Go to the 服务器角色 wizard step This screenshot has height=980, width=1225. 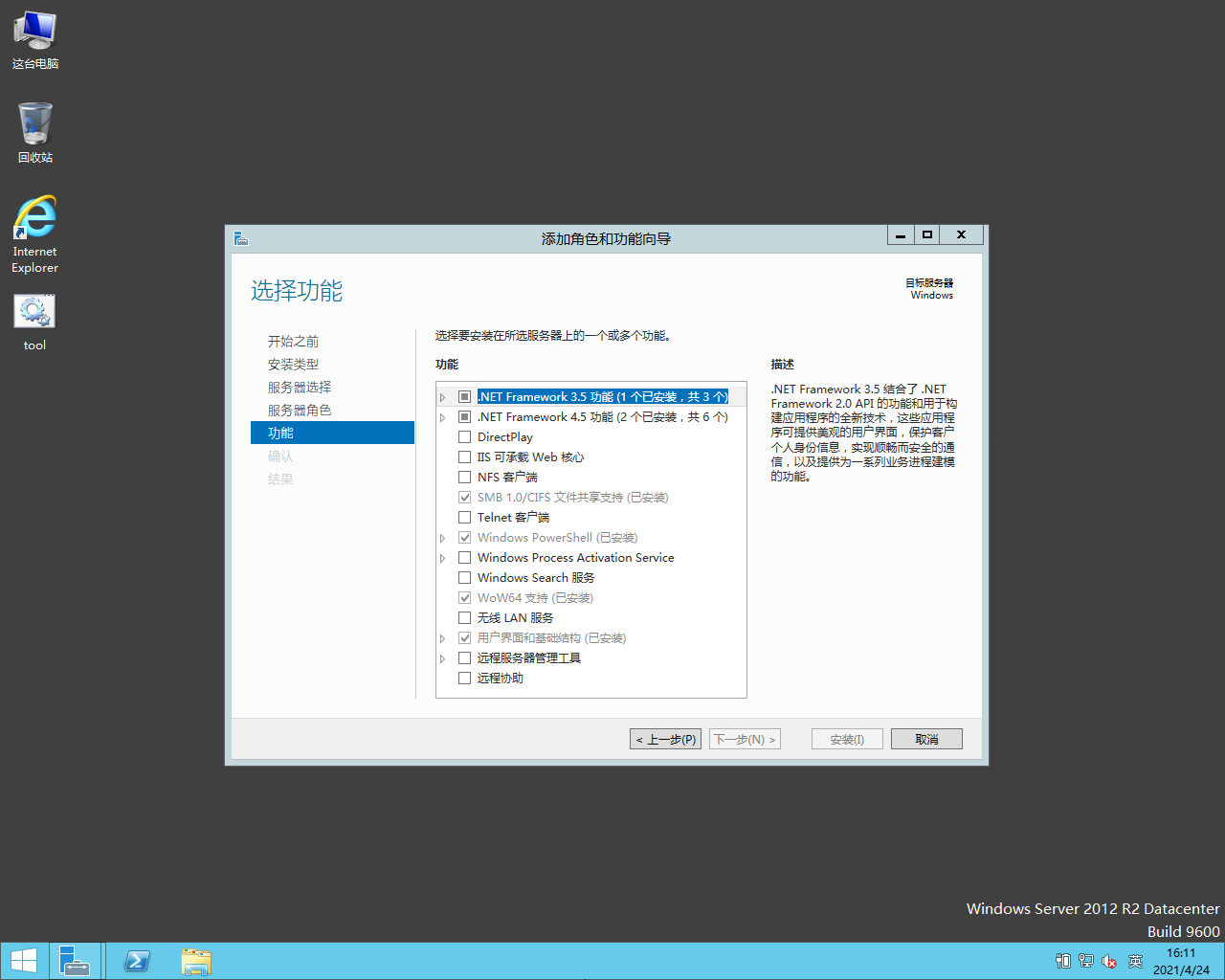point(300,411)
